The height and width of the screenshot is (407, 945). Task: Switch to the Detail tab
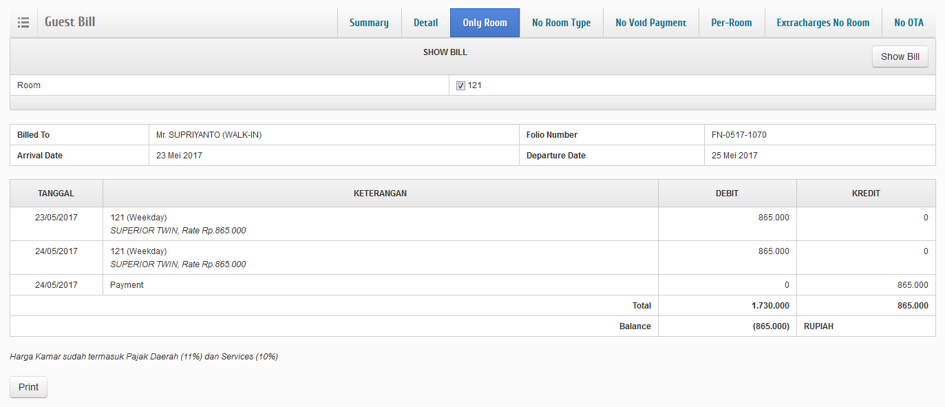pyautogui.click(x=426, y=22)
